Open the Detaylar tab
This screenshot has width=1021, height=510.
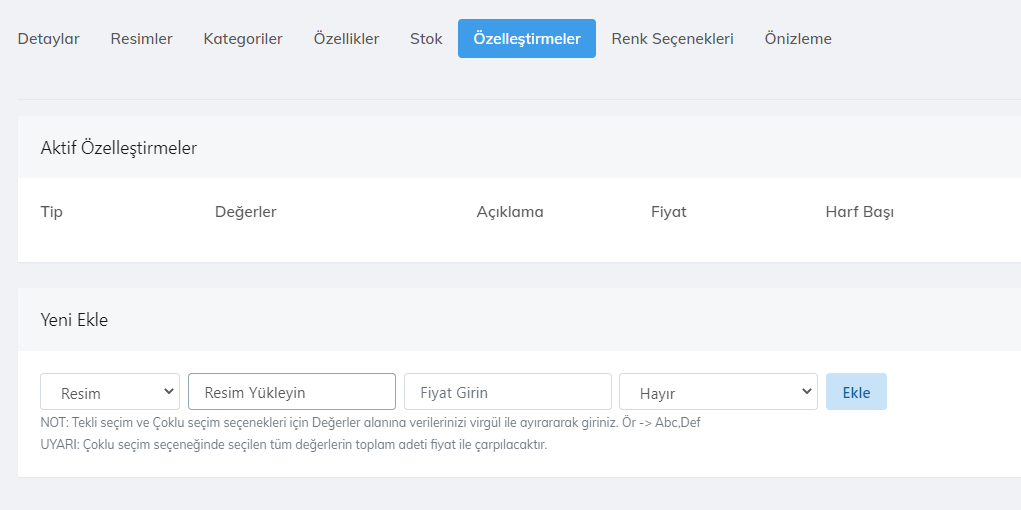(48, 39)
